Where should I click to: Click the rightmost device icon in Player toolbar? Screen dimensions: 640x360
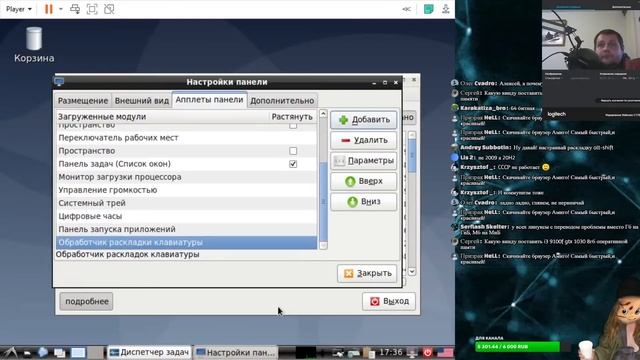(x=446, y=9)
